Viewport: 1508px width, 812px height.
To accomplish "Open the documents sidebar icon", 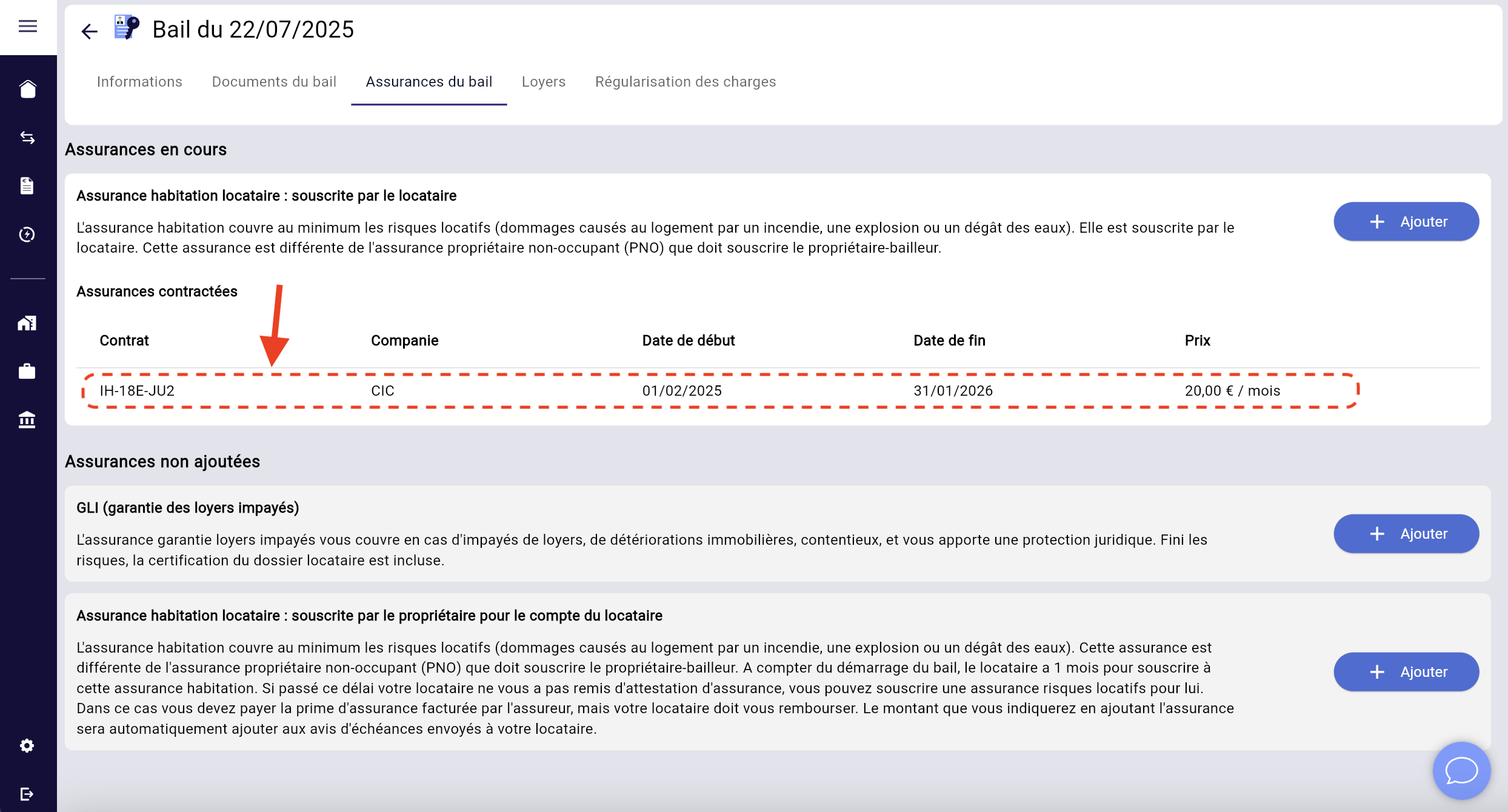I will [28, 186].
